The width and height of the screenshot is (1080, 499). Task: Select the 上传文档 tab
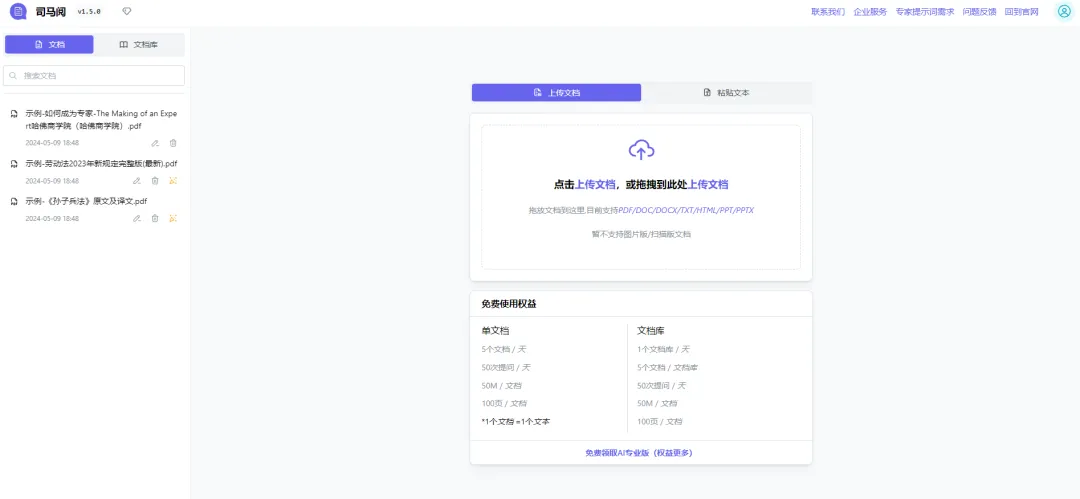(x=557, y=92)
